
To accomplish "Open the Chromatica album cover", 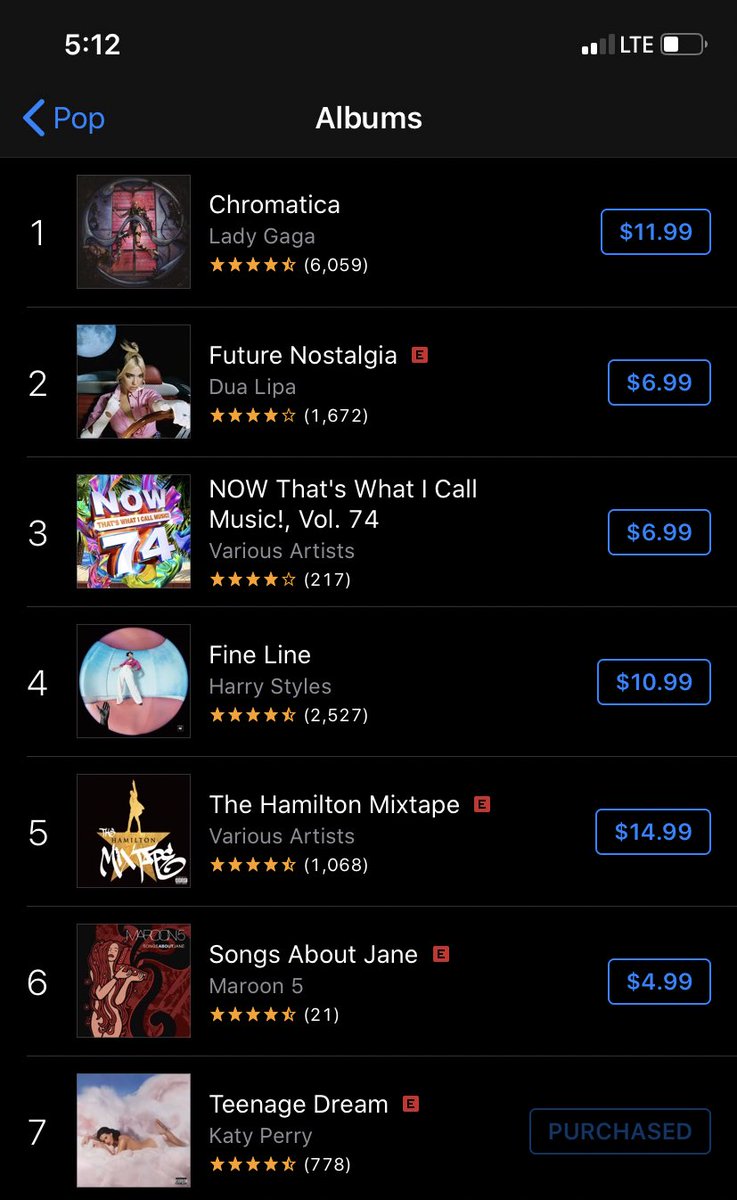I will [134, 232].
